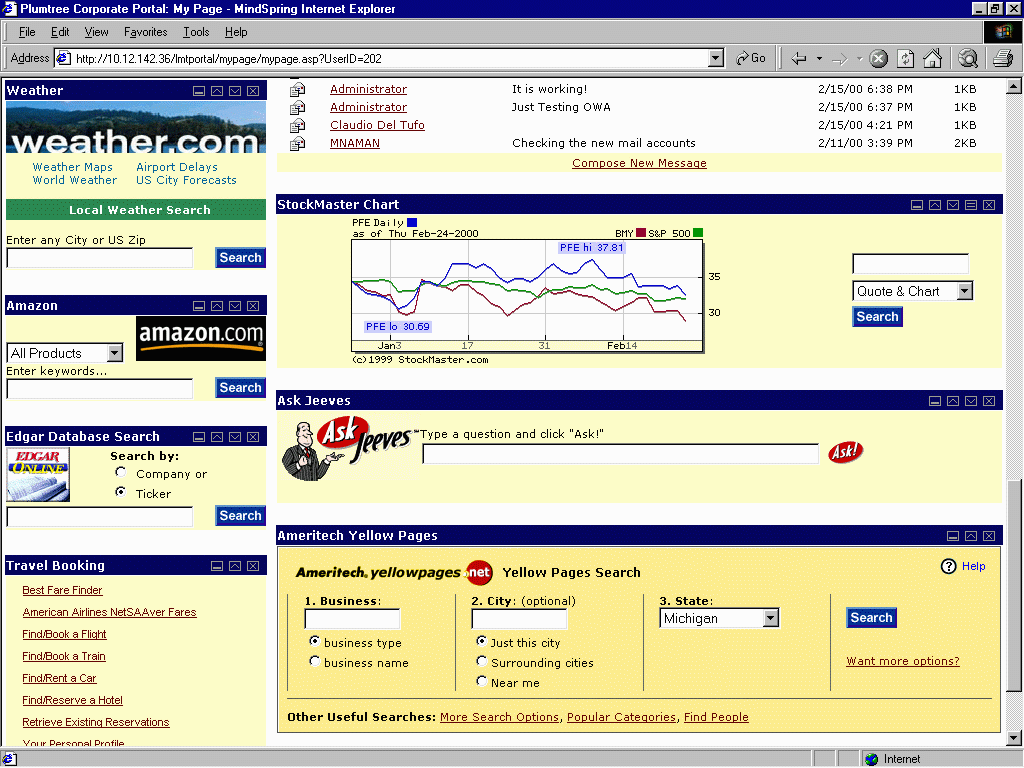Click the Search button in Weather gadget
Viewport: 1024px width, 768px height.
pyautogui.click(x=240, y=258)
